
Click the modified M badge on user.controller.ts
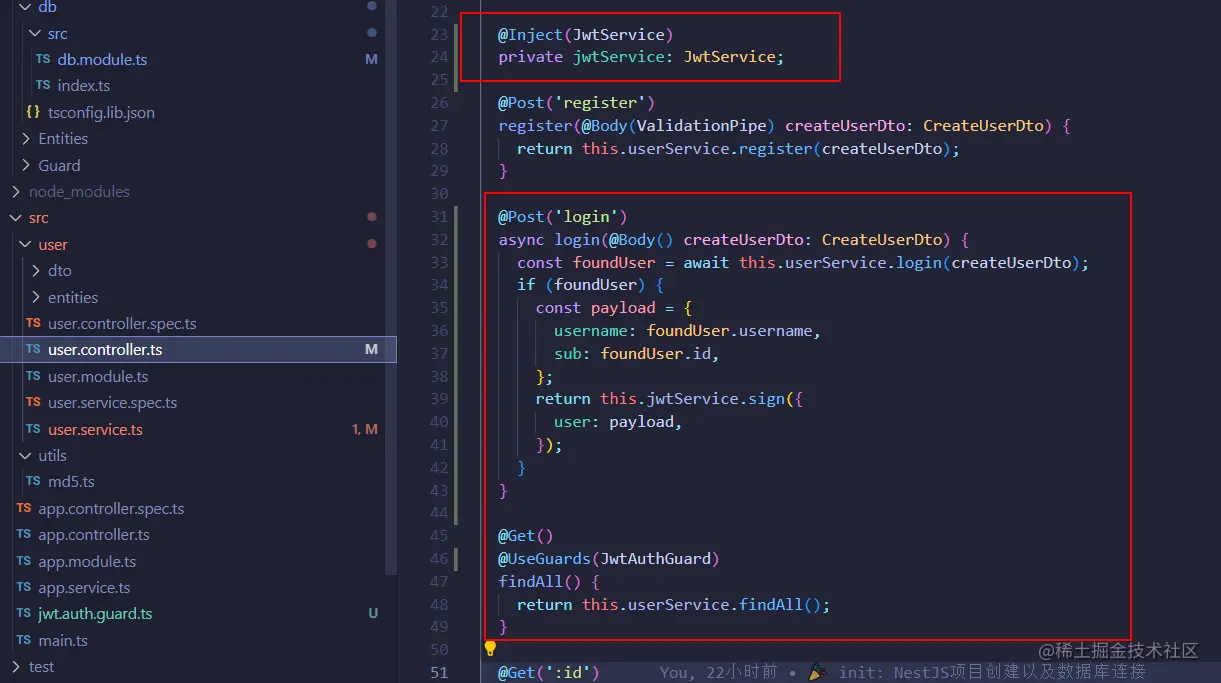coord(371,350)
